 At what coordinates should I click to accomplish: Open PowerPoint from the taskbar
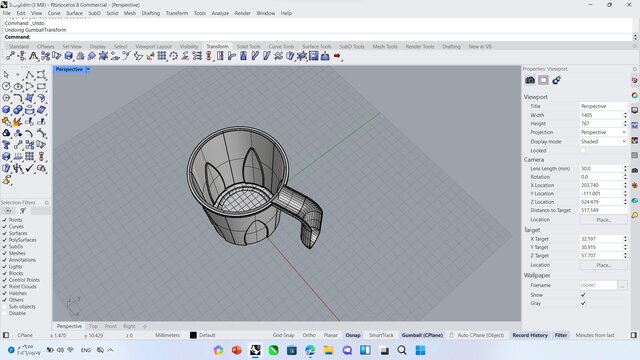[x=237, y=350]
